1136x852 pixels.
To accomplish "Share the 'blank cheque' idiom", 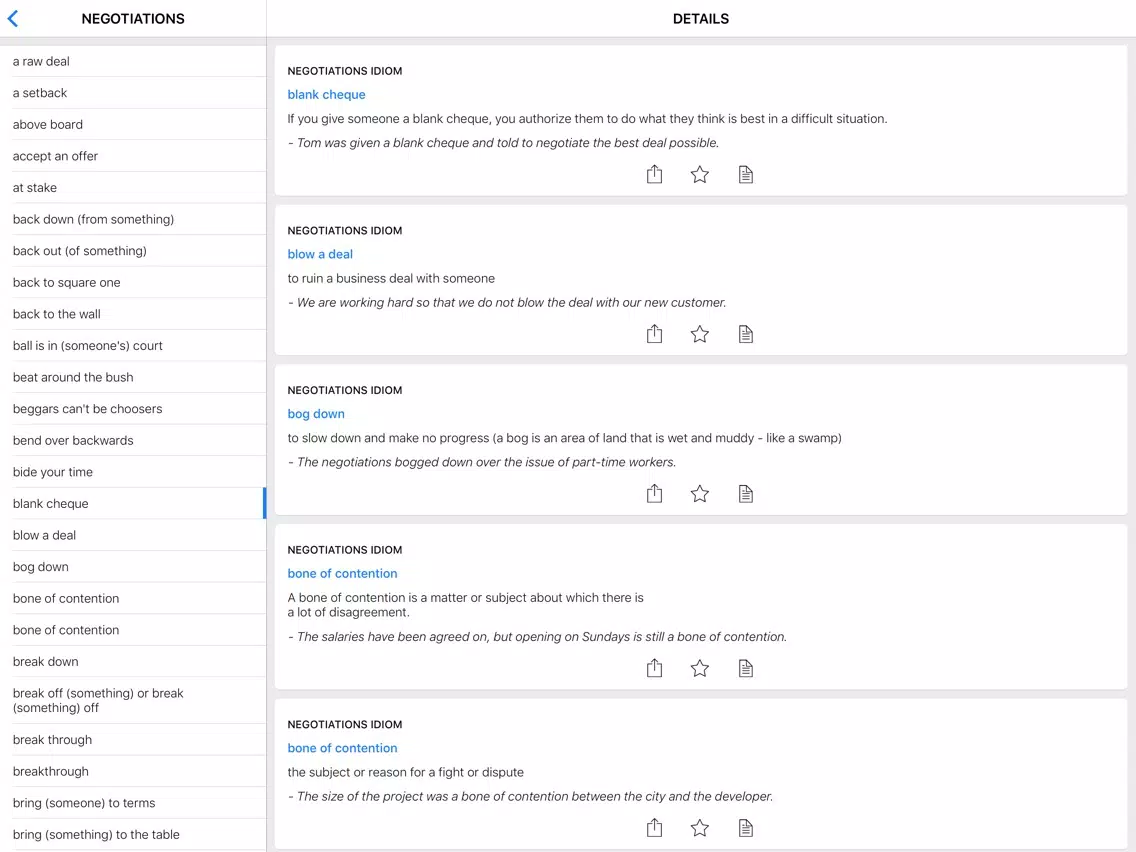I will [654, 175].
